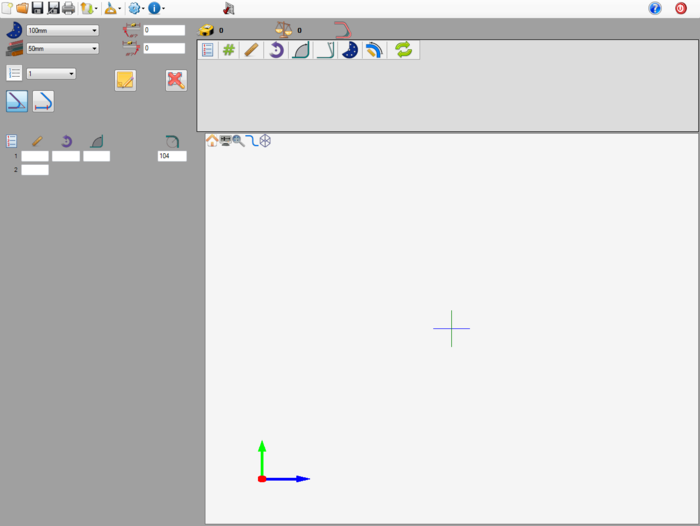The image size is (700, 526).
Task: Click the blue S-bend tube view icon
Action: tap(252, 141)
